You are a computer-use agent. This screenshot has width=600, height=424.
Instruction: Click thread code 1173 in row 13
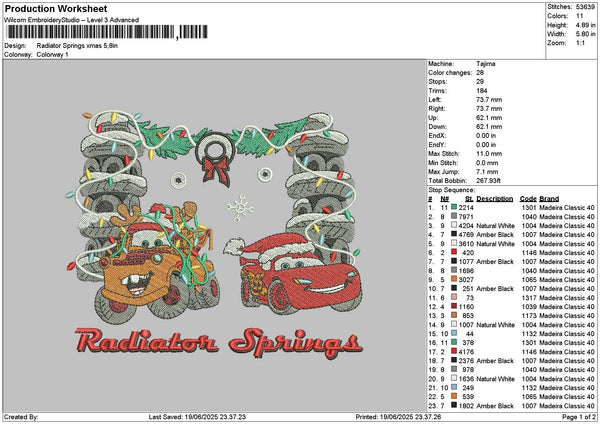click(529, 316)
